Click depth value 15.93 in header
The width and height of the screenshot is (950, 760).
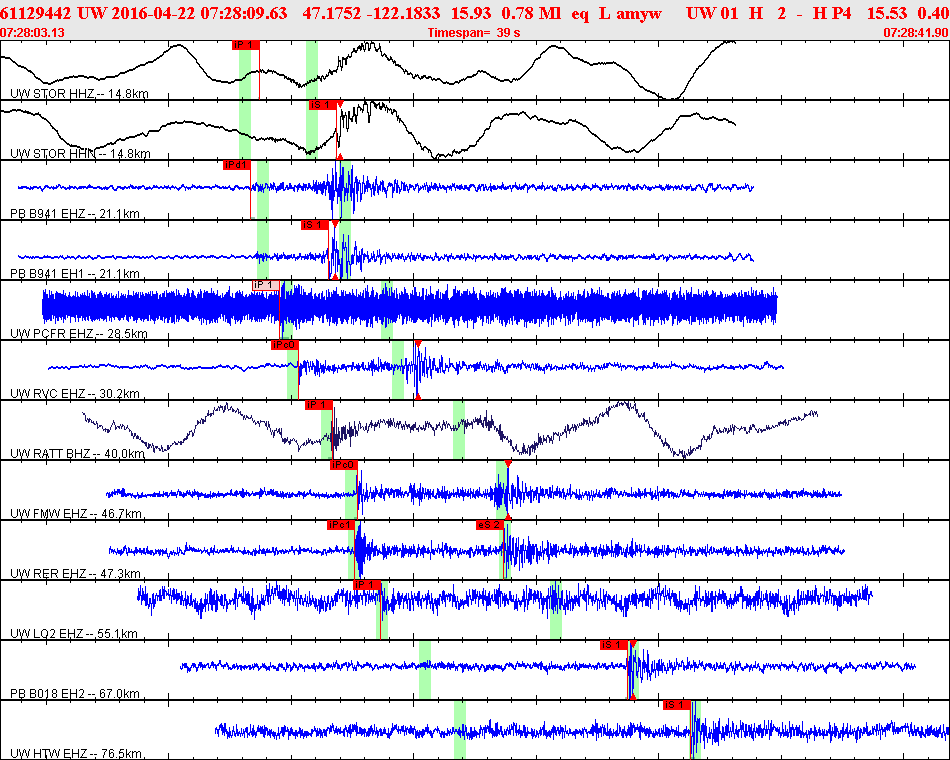coord(471,13)
